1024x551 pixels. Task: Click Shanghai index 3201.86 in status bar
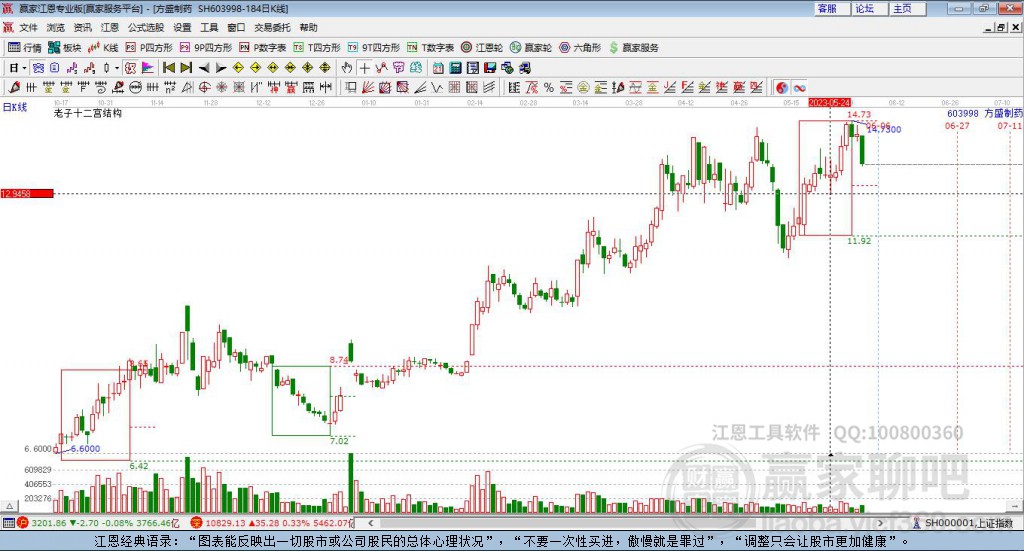click(48, 523)
